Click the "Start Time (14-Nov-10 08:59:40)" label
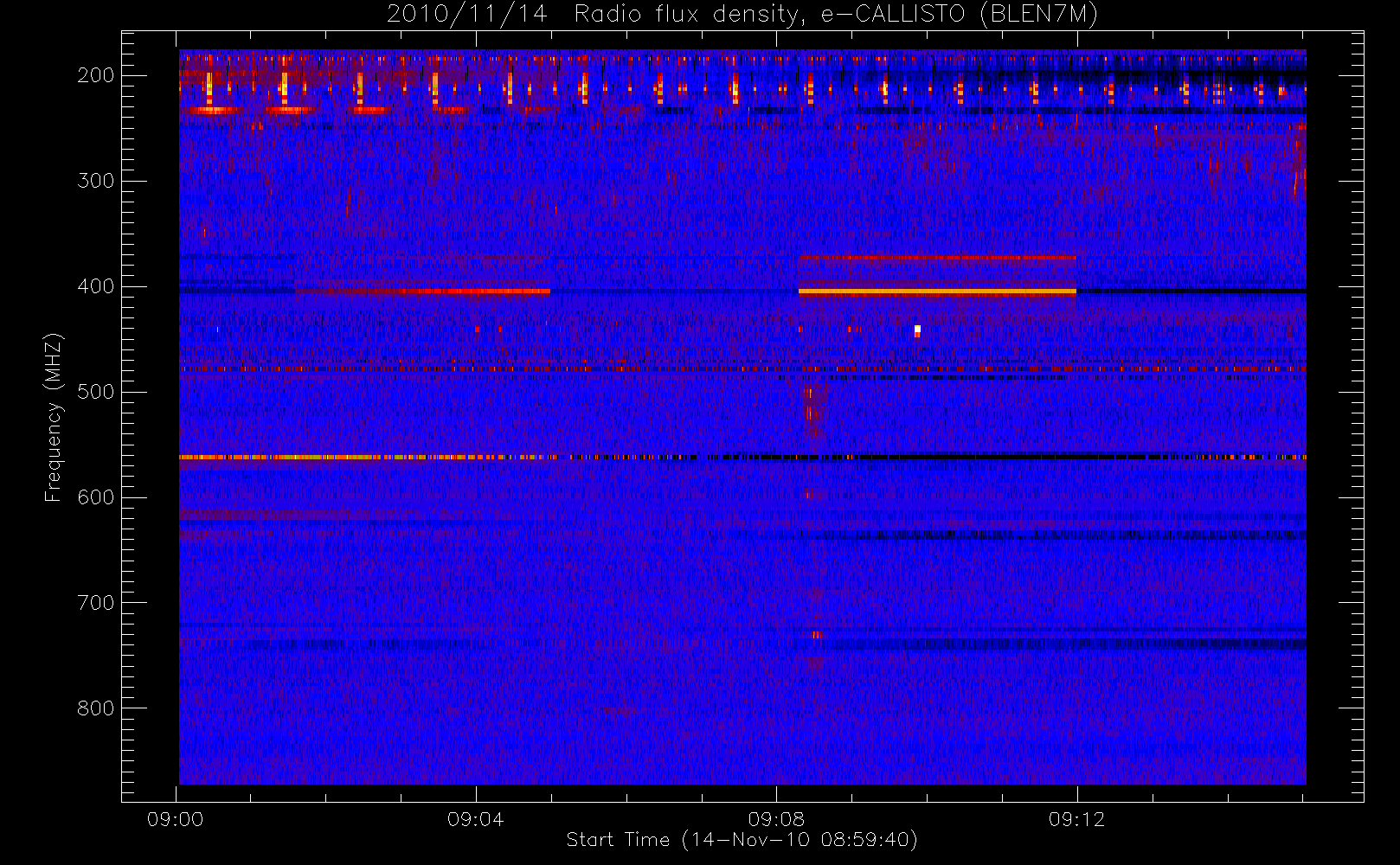Image resolution: width=1400 pixels, height=865 pixels. coord(742,840)
